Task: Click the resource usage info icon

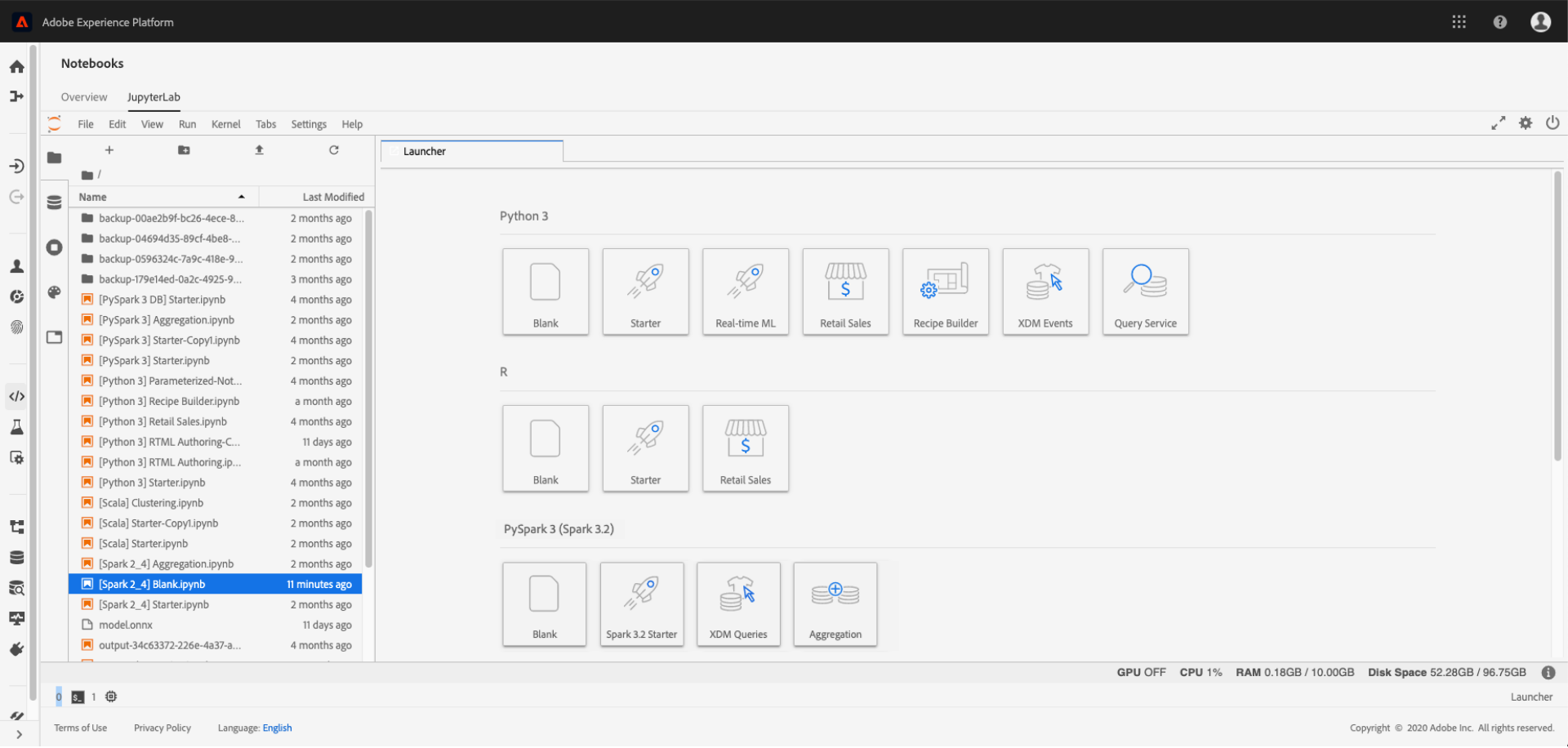Action: [x=1548, y=673]
